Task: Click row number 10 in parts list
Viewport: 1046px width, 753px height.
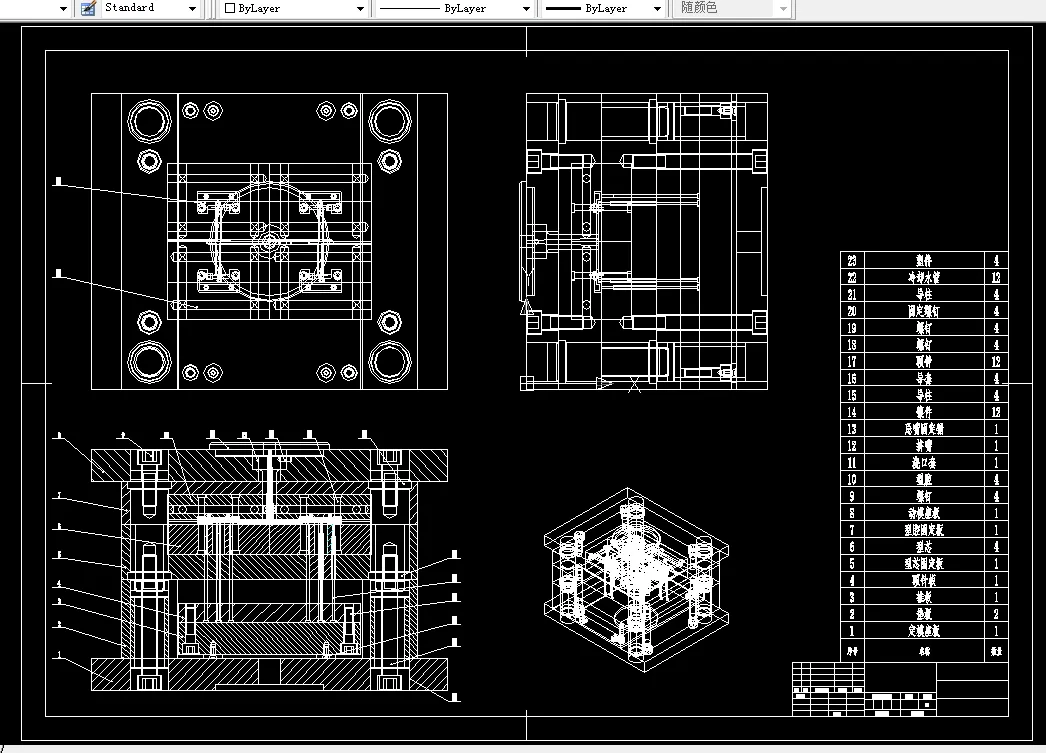Action: pos(852,480)
